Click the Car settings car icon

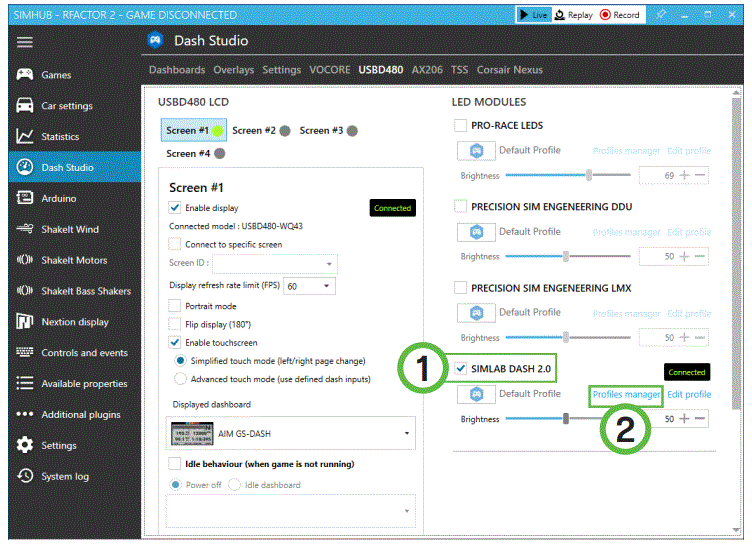(x=24, y=105)
